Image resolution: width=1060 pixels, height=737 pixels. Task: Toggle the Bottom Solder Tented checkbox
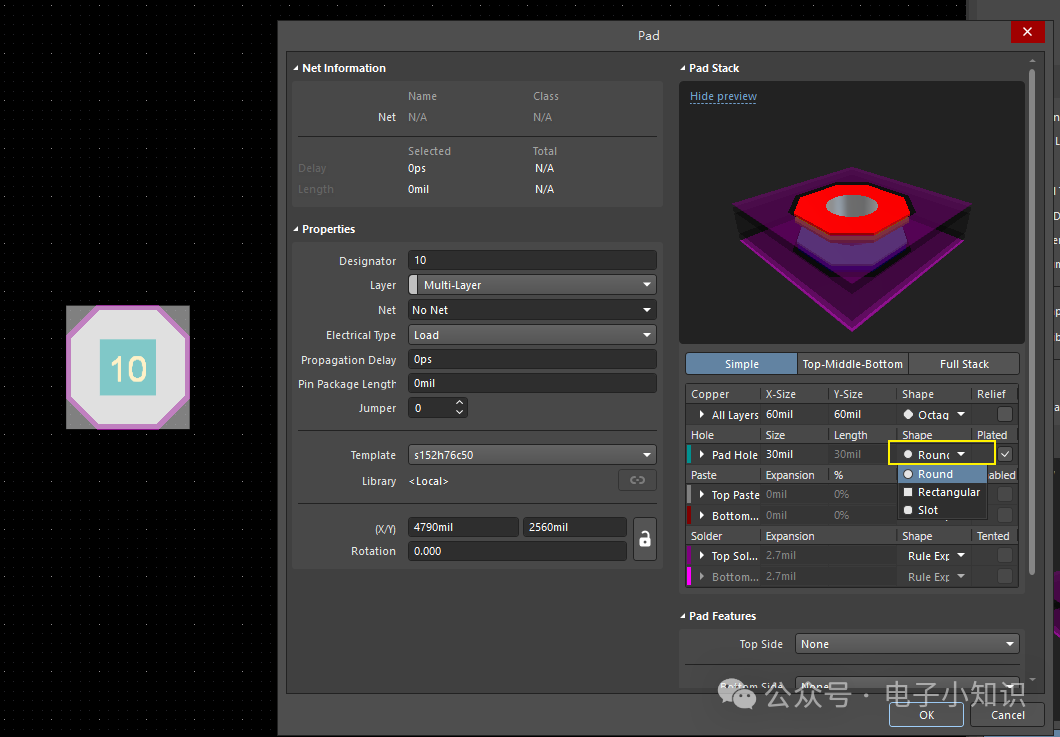pos(1005,576)
